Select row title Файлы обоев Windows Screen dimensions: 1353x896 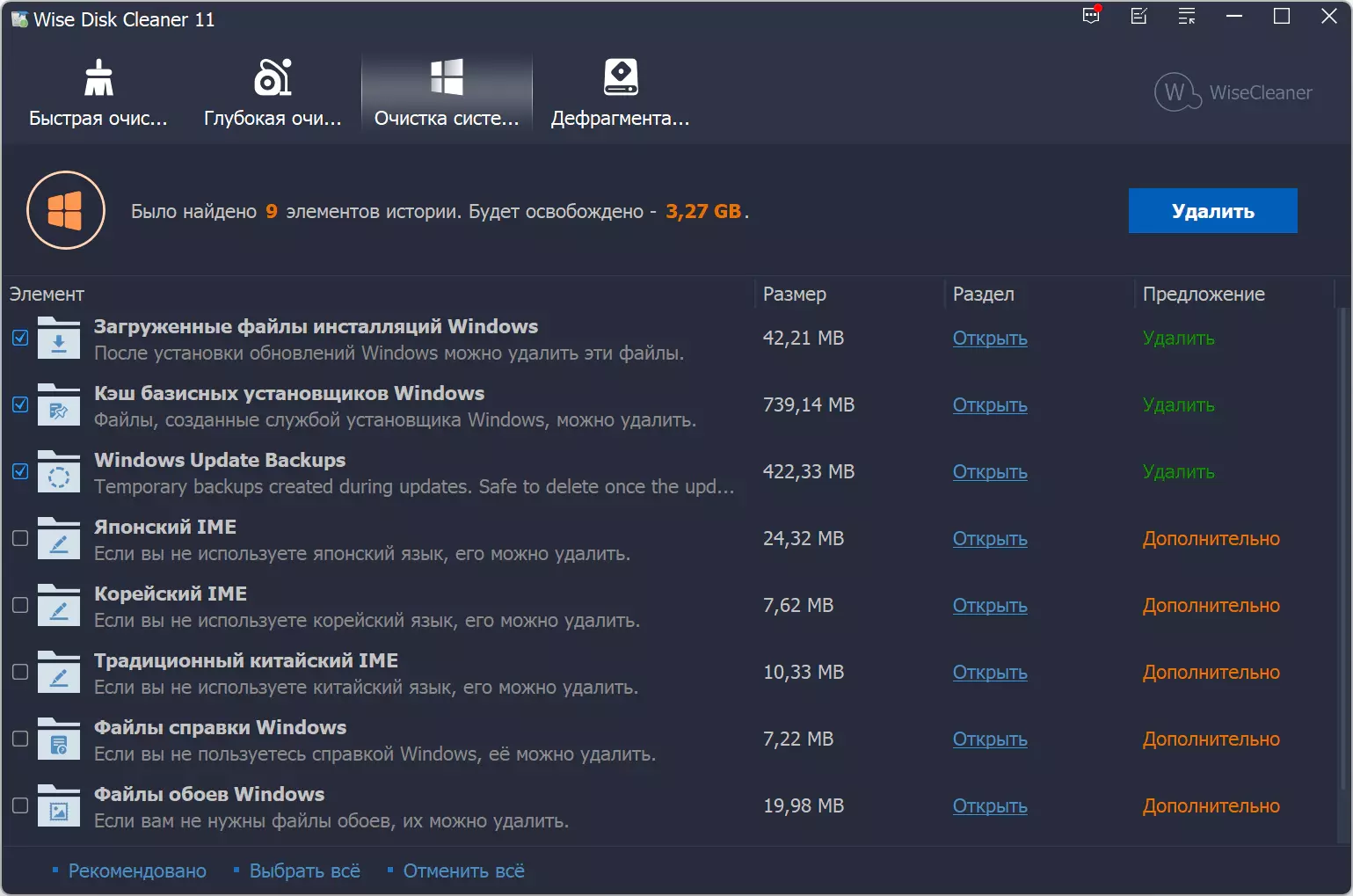click(x=209, y=794)
